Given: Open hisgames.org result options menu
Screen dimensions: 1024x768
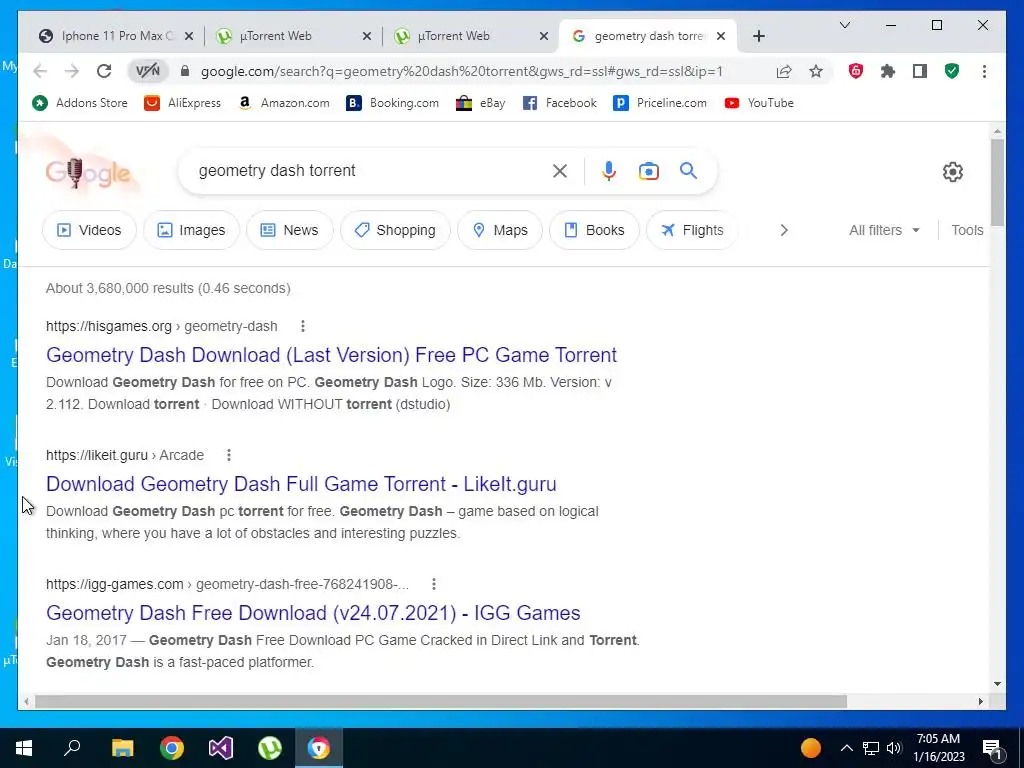Looking at the screenshot, I should [302, 326].
